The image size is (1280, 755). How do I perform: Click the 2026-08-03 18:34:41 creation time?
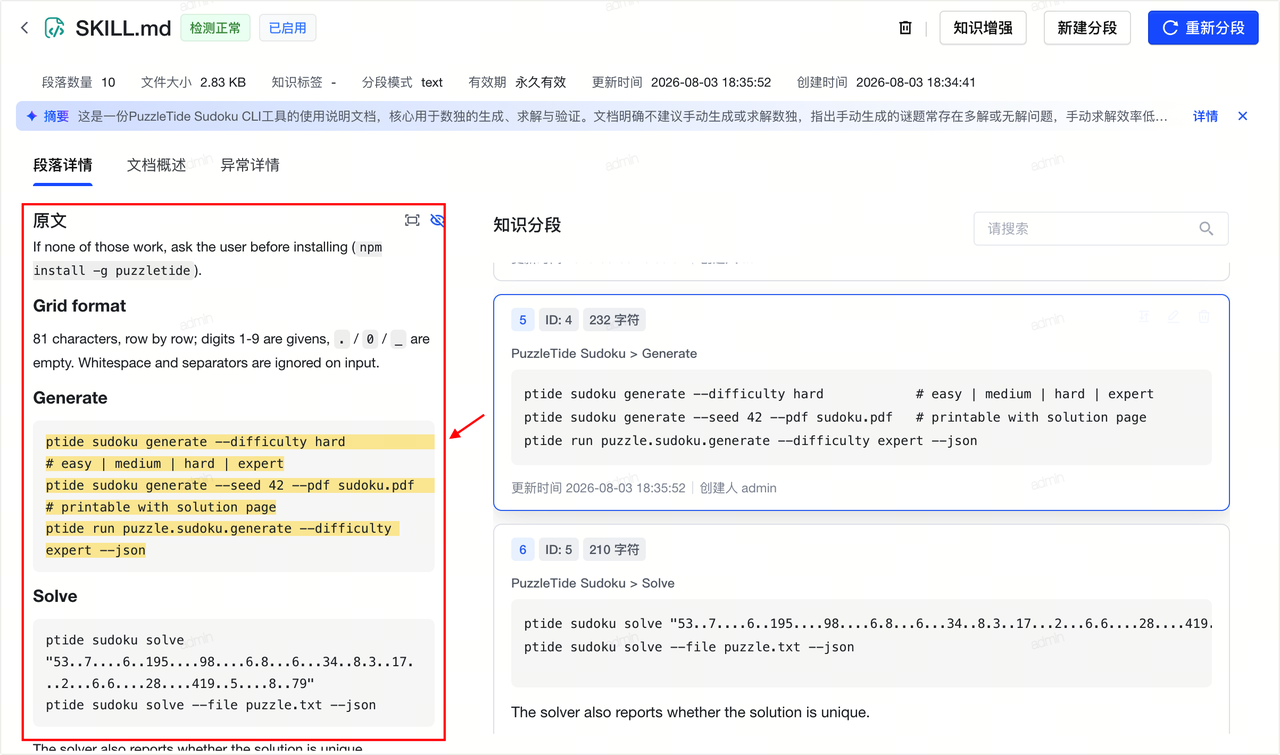point(916,82)
